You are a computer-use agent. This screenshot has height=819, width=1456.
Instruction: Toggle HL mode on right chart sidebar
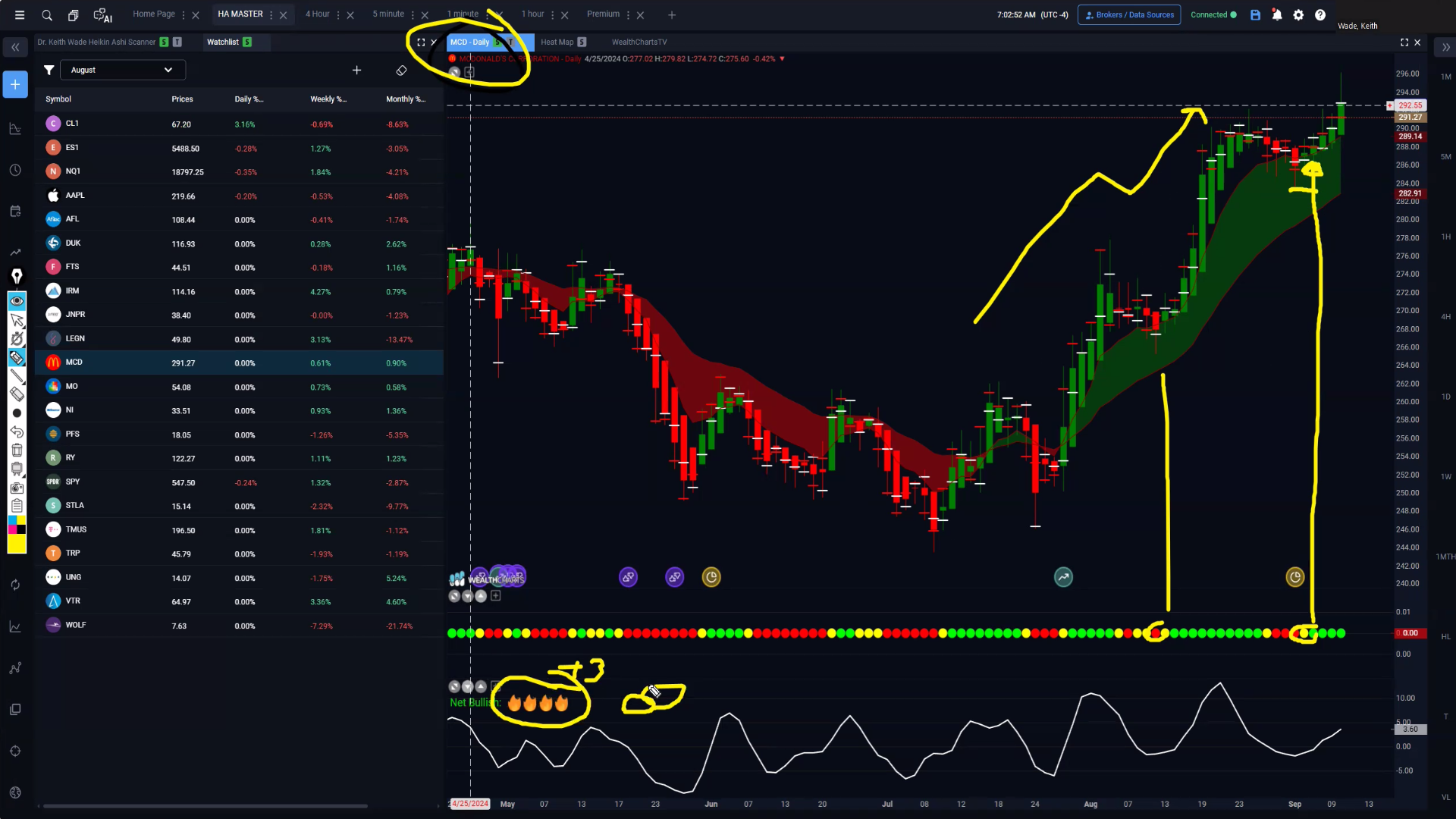pos(1446,637)
